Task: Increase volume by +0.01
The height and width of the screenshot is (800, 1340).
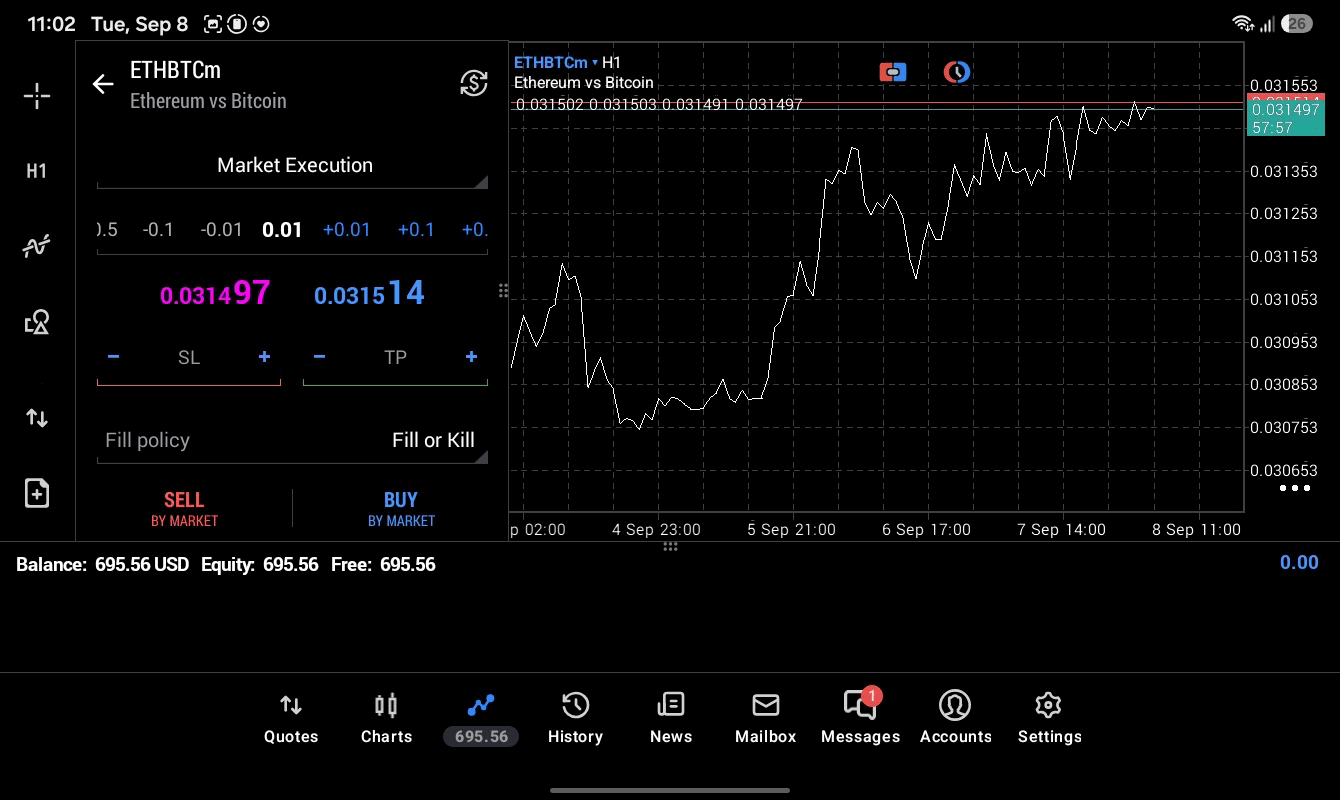Action: click(x=346, y=230)
